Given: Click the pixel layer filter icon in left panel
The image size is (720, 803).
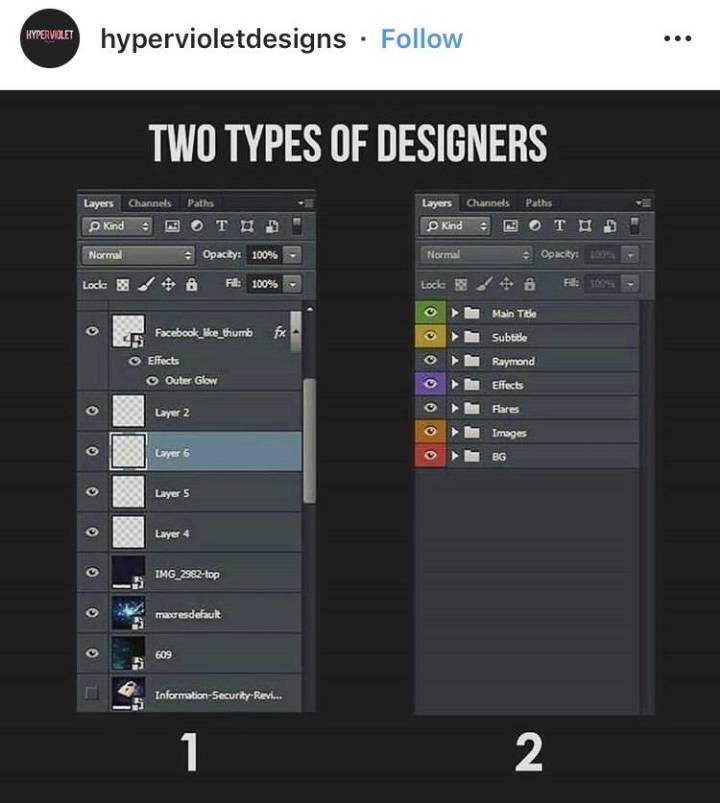Looking at the screenshot, I should tap(172, 226).
